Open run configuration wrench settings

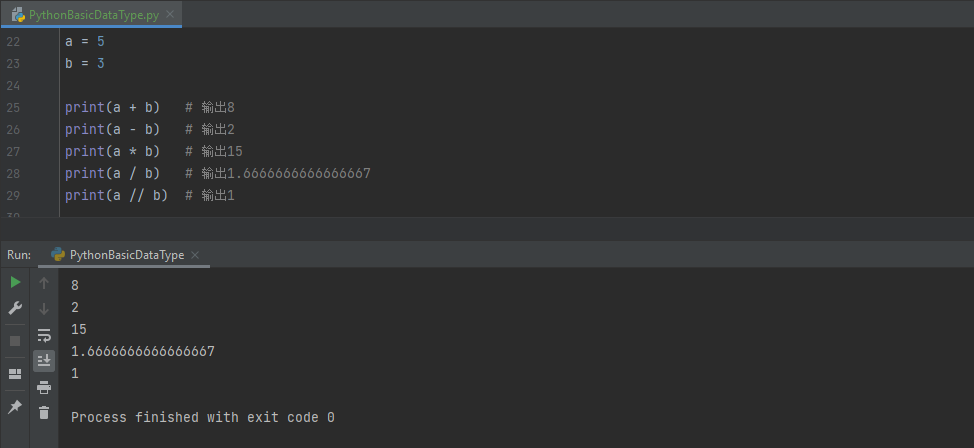click(x=15, y=308)
